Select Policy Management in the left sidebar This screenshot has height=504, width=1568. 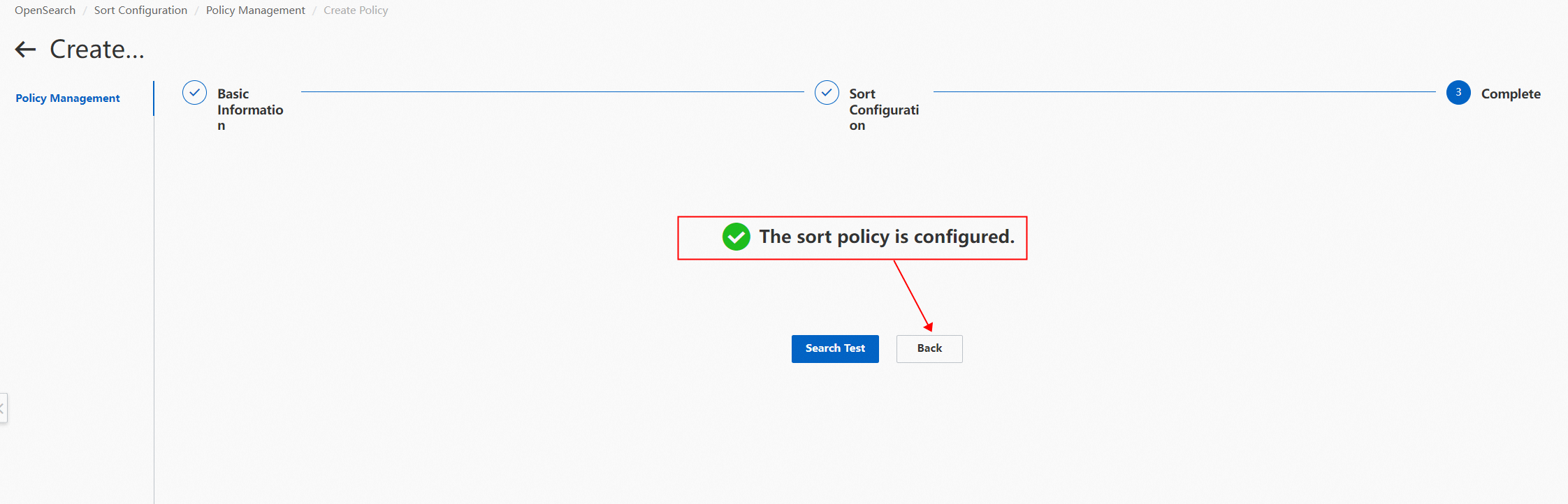[x=68, y=98]
